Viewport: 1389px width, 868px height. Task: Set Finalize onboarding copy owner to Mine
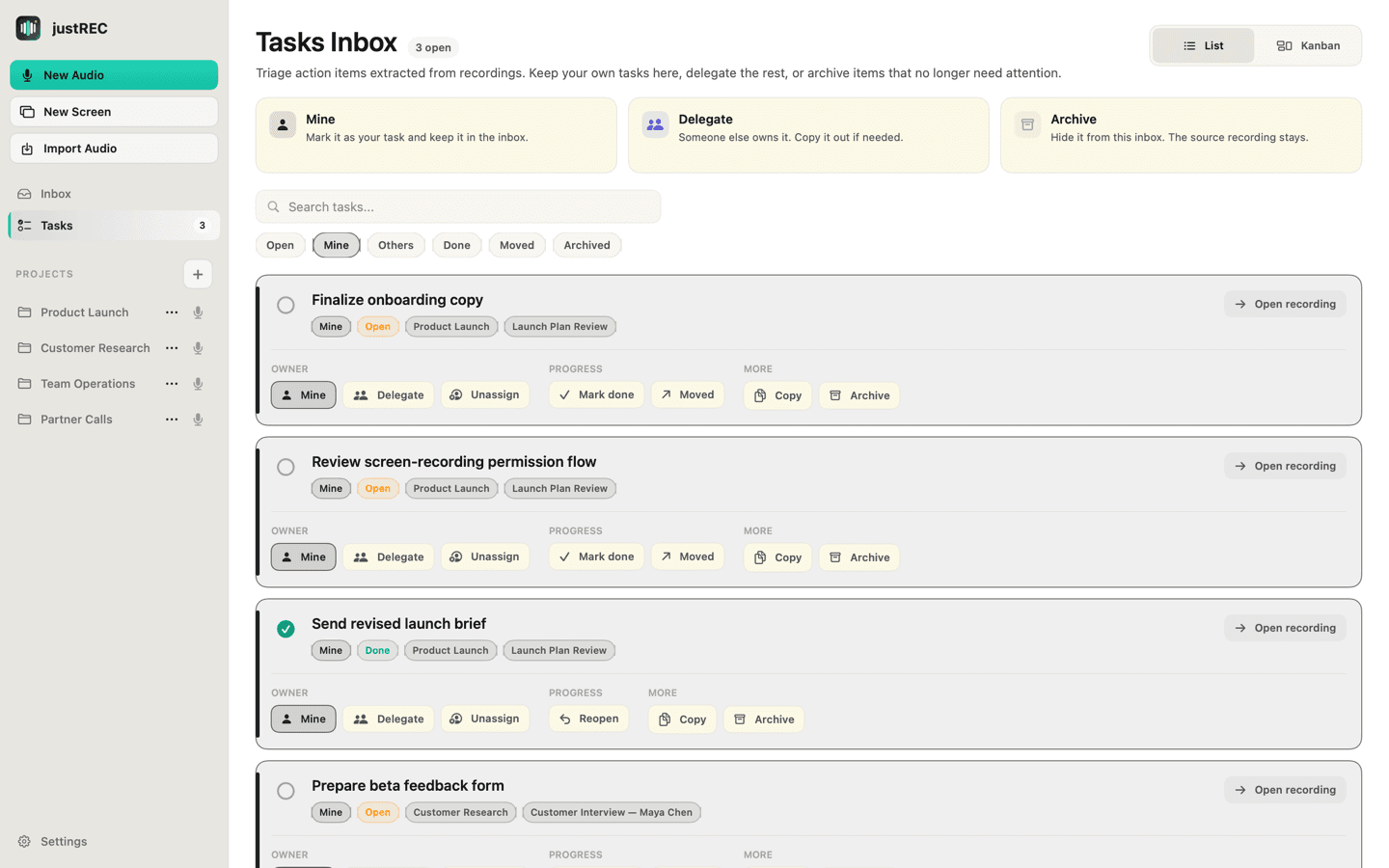pos(304,395)
